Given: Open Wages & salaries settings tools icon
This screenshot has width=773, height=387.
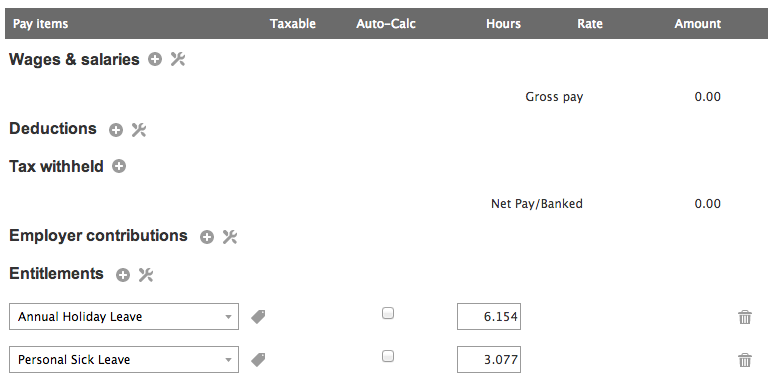Looking at the screenshot, I should click(178, 60).
